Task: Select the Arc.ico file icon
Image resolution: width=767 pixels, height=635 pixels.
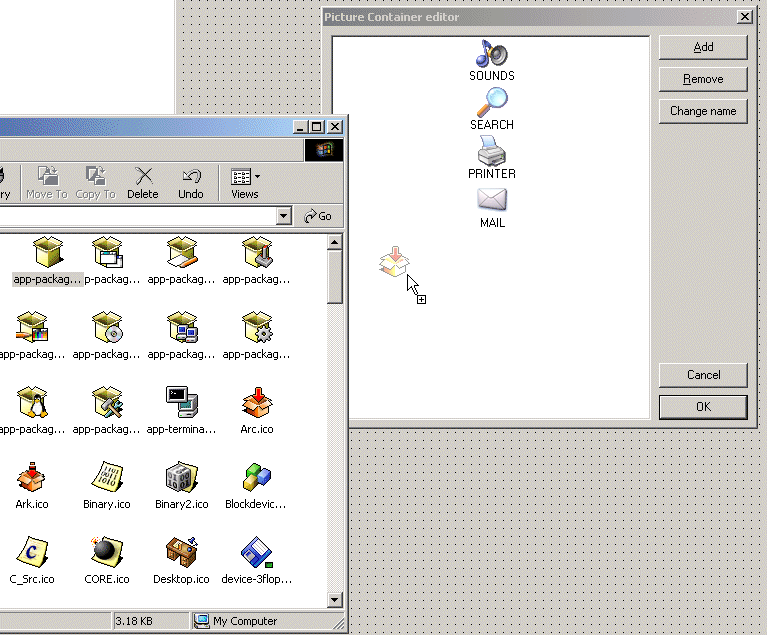Action: [257, 403]
